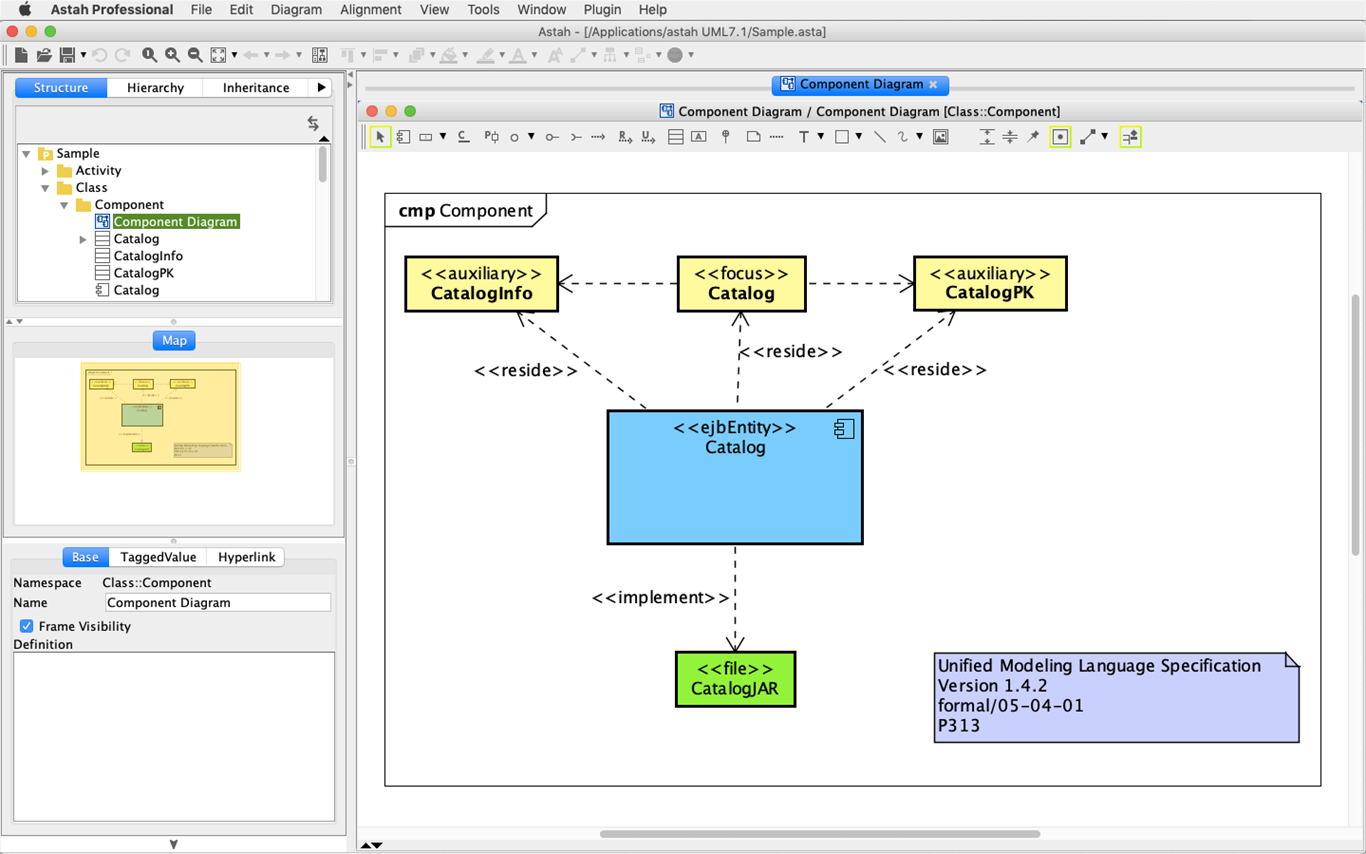Select the Insert image tool
The image size is (1366, 854).
(941, 137)
